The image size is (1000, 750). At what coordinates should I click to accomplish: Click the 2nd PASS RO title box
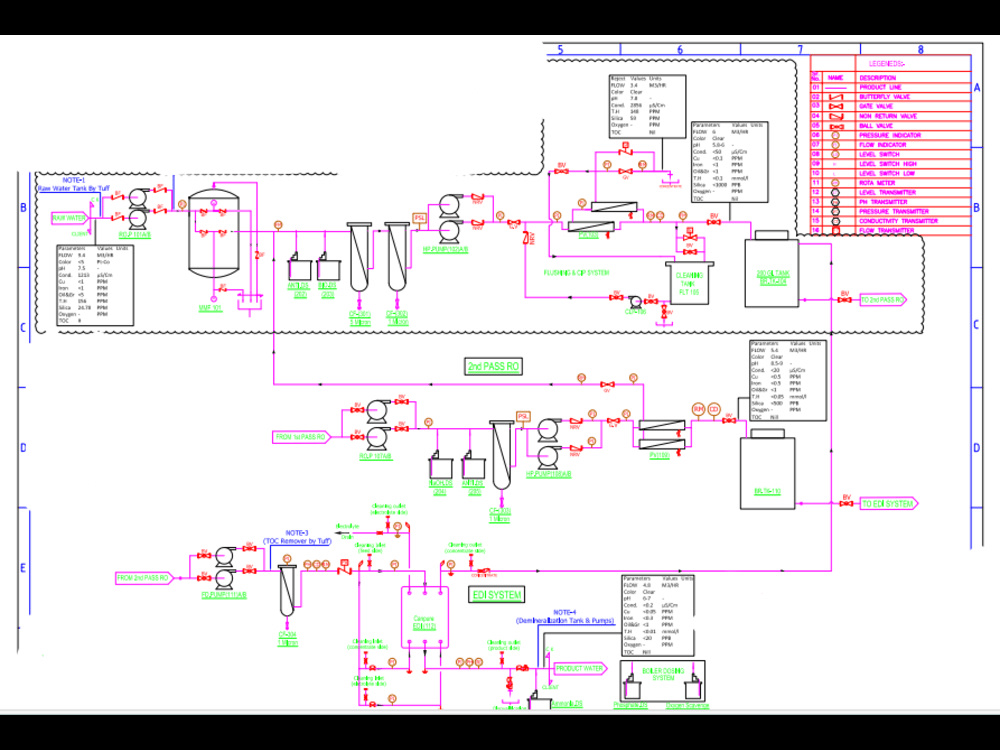[x=493, y=366]
